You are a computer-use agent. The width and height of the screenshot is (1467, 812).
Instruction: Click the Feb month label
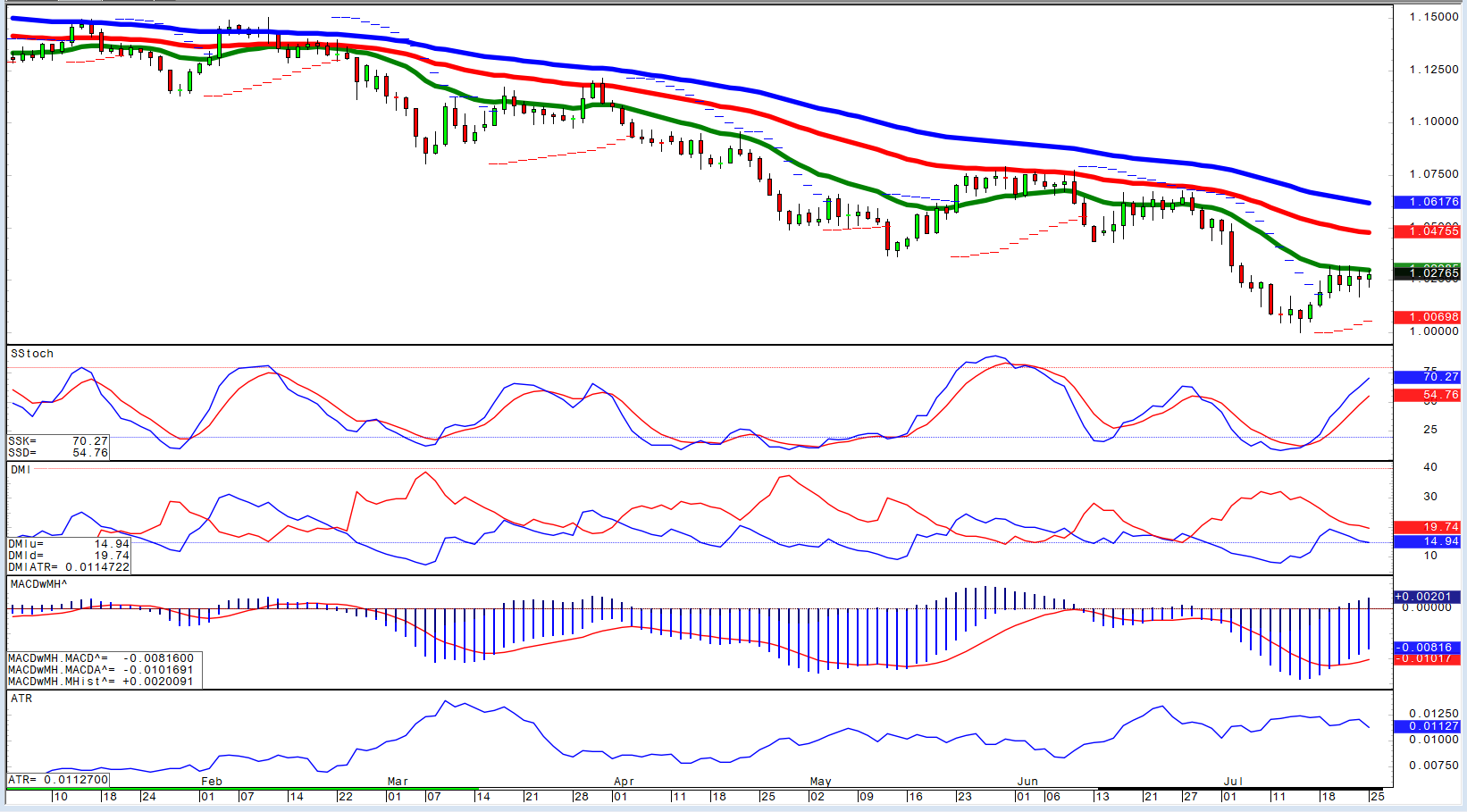(212, 782)
